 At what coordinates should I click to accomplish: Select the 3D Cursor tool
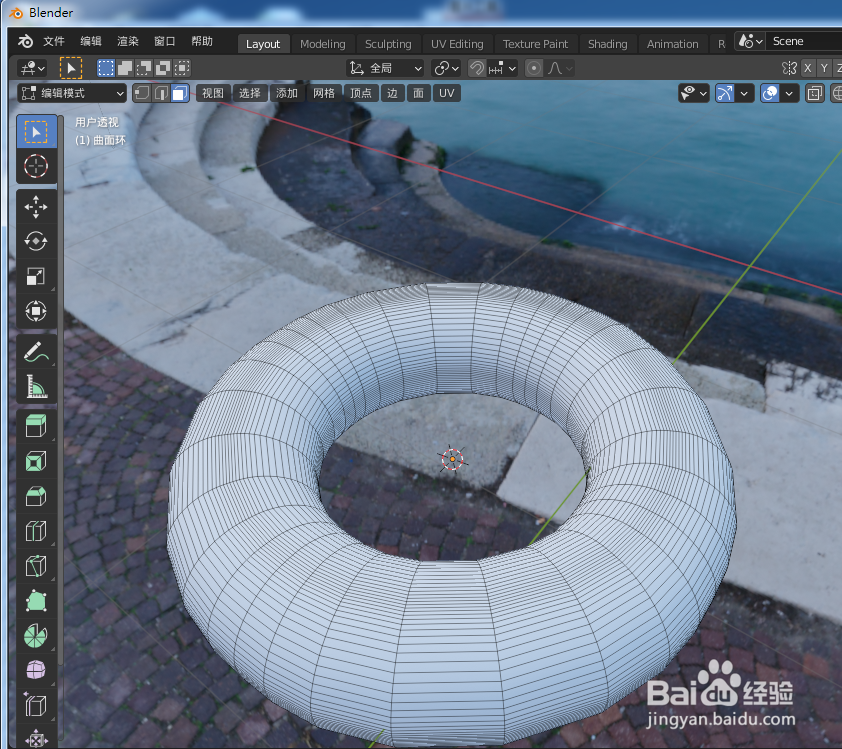click(36, 167)
